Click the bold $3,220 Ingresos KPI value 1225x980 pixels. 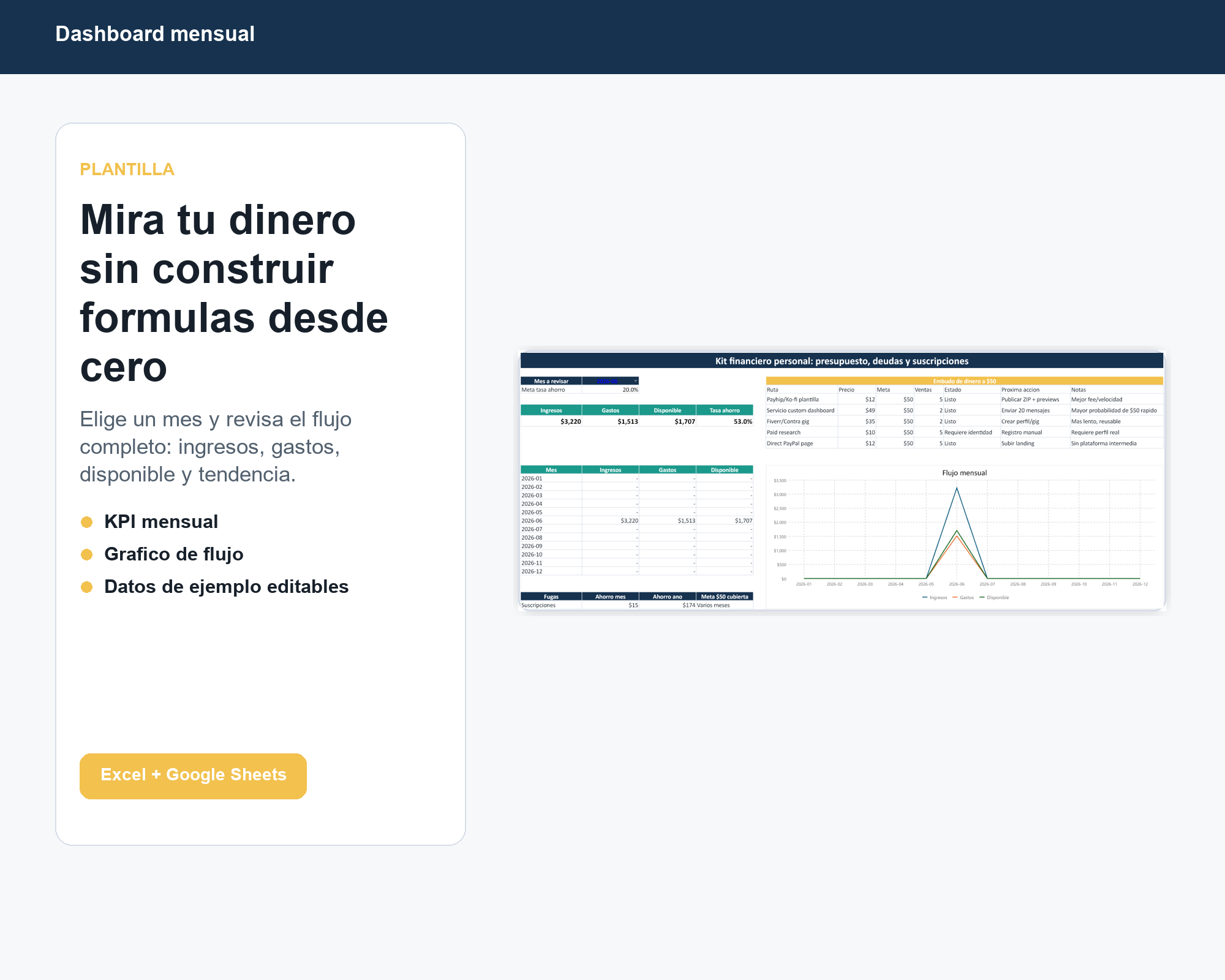pos(570,421)
